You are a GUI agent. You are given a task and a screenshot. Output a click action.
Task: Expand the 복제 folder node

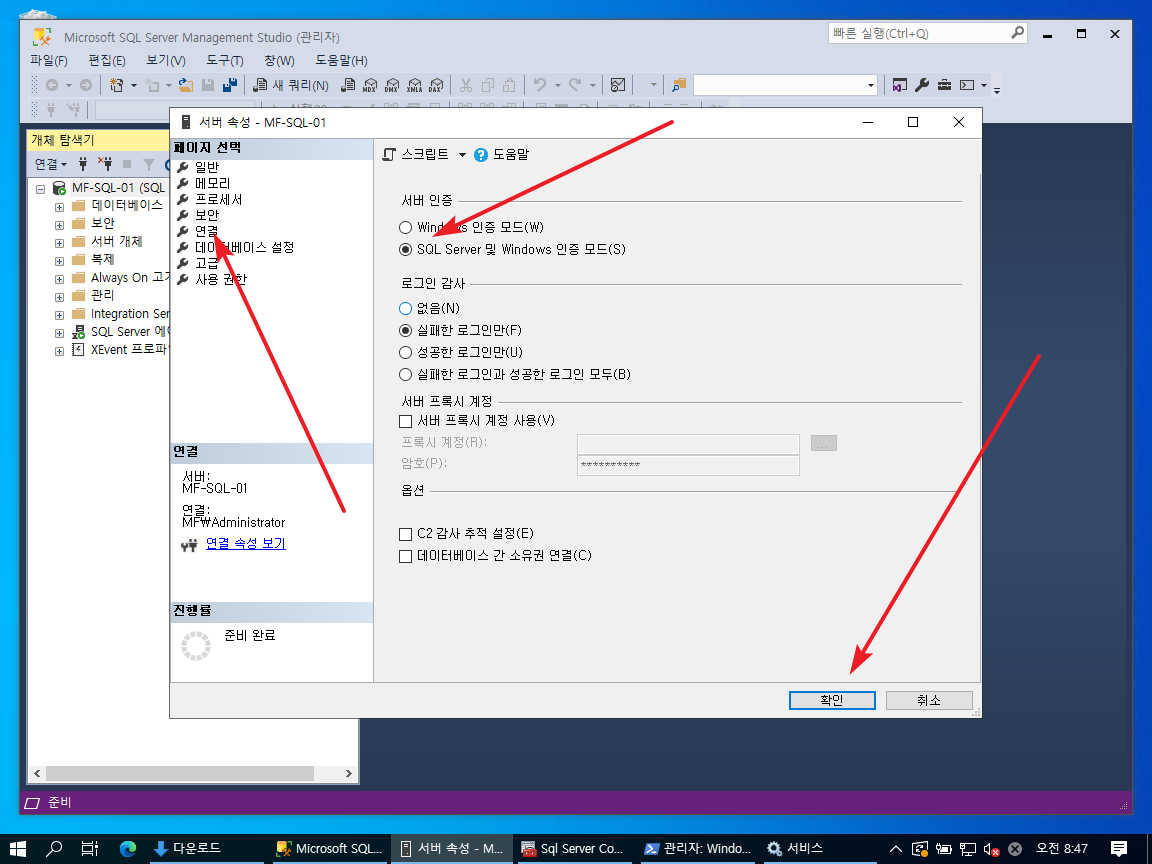[x=60, y=261]
